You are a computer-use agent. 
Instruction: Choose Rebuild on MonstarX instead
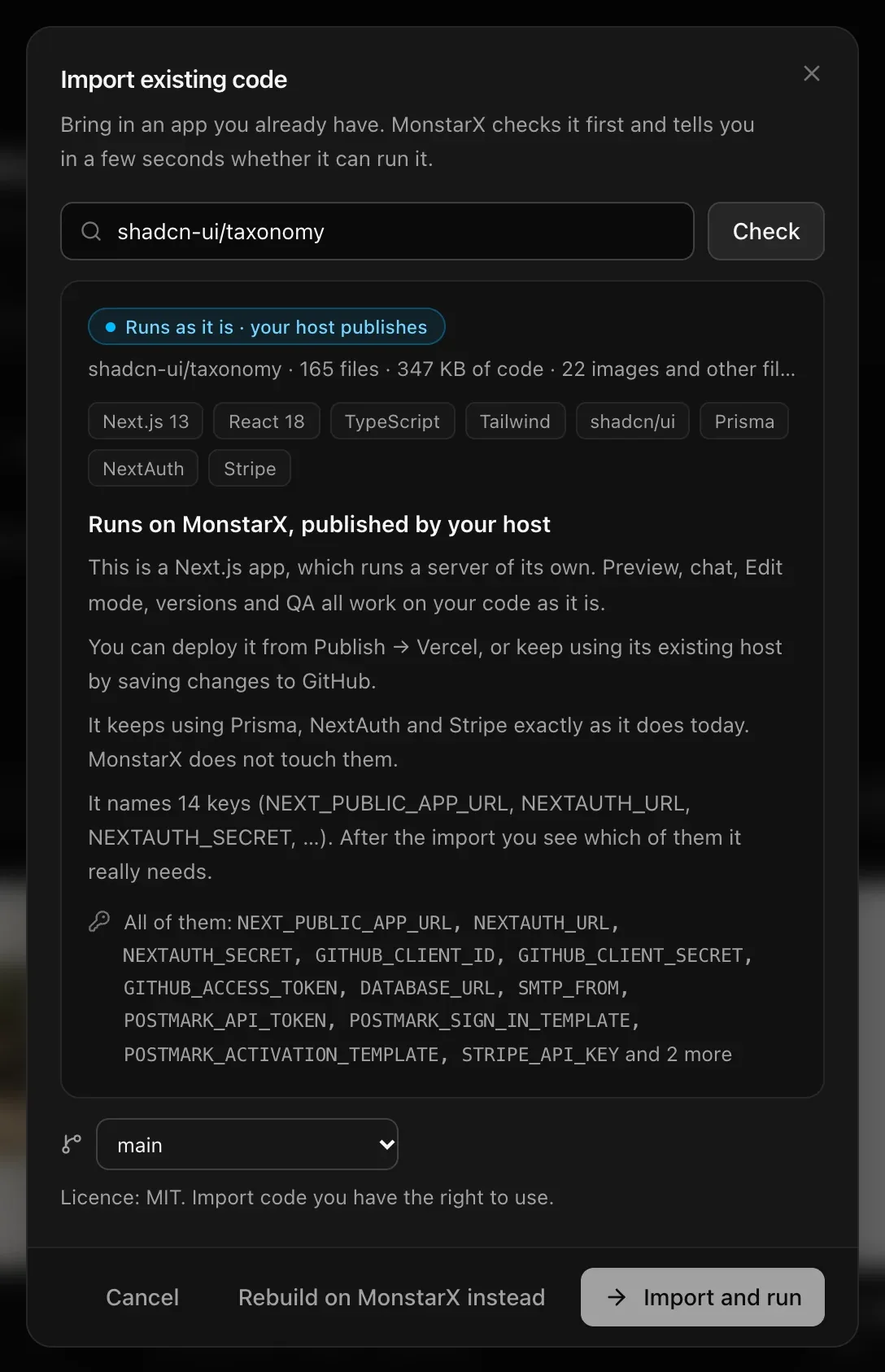click(391, 1297)
